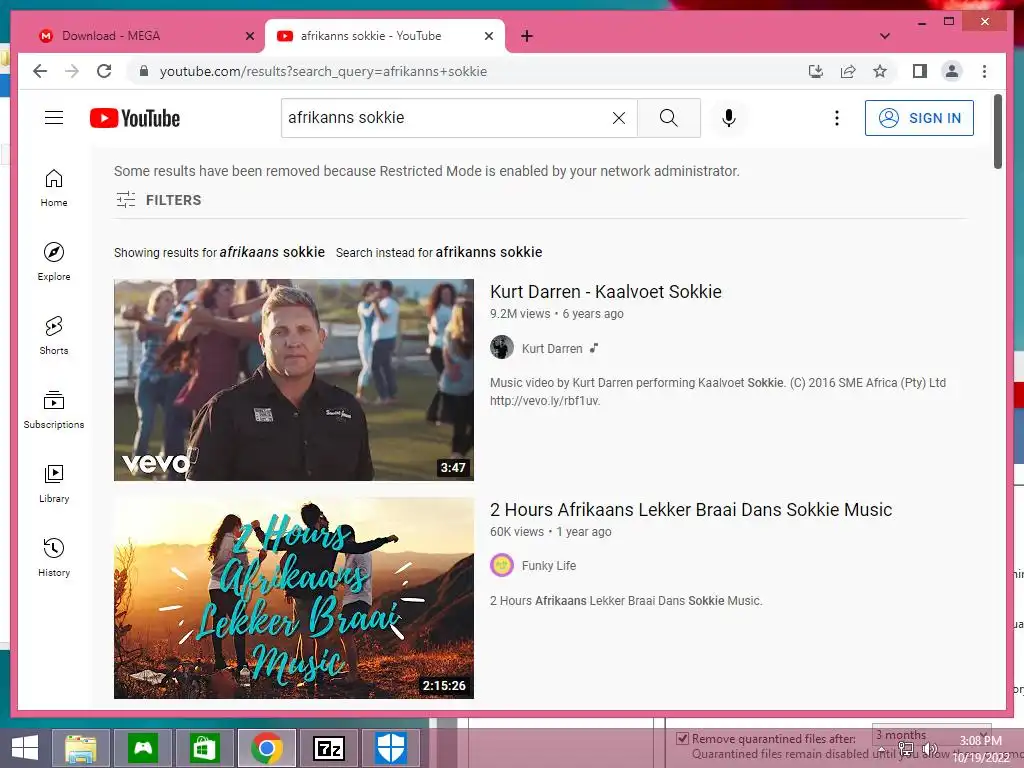Bookmark this page with the star icon
The image size is (1024, 768).
tap(880, 71)
